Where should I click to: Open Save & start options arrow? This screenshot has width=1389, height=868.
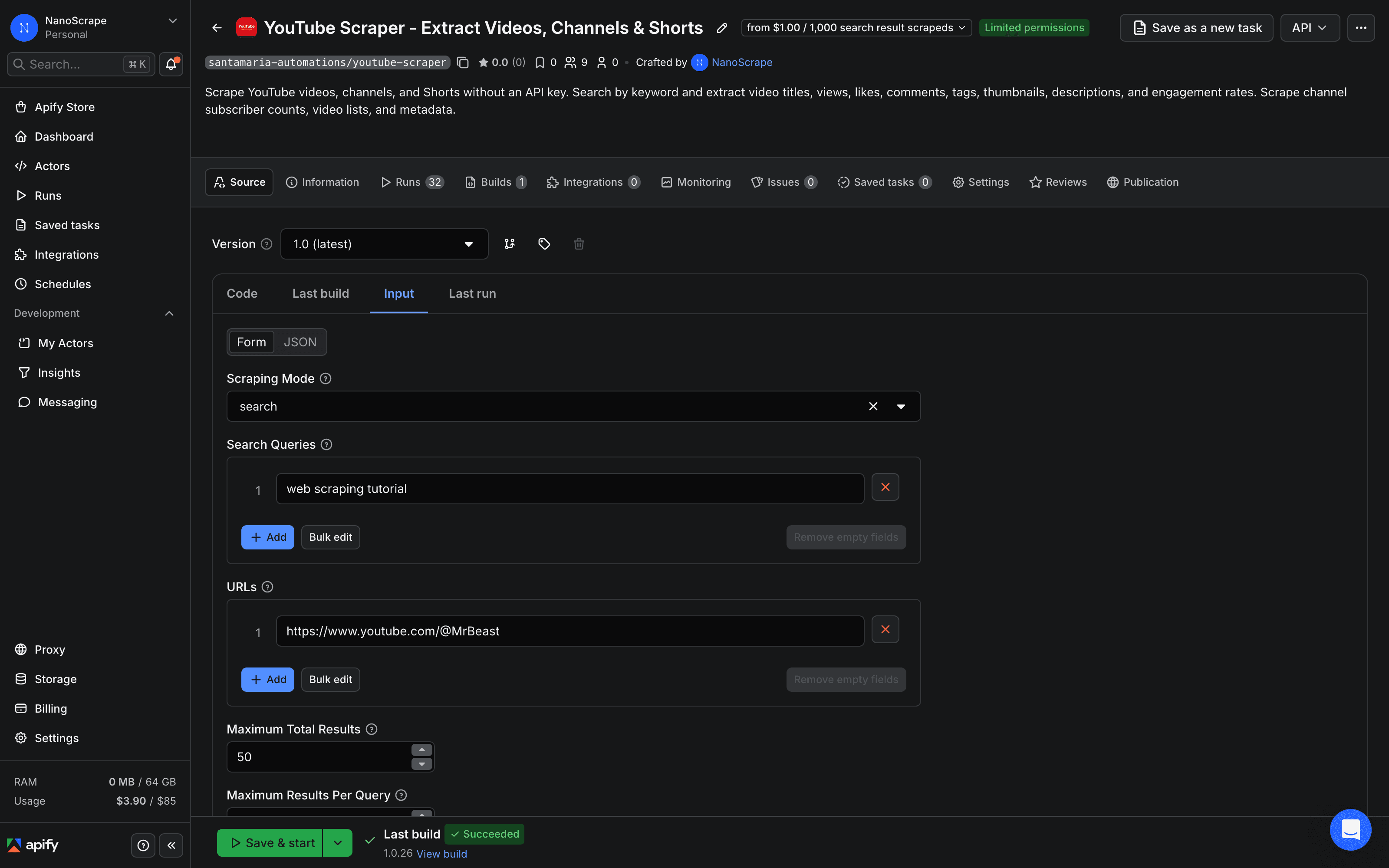coord(338,843)
